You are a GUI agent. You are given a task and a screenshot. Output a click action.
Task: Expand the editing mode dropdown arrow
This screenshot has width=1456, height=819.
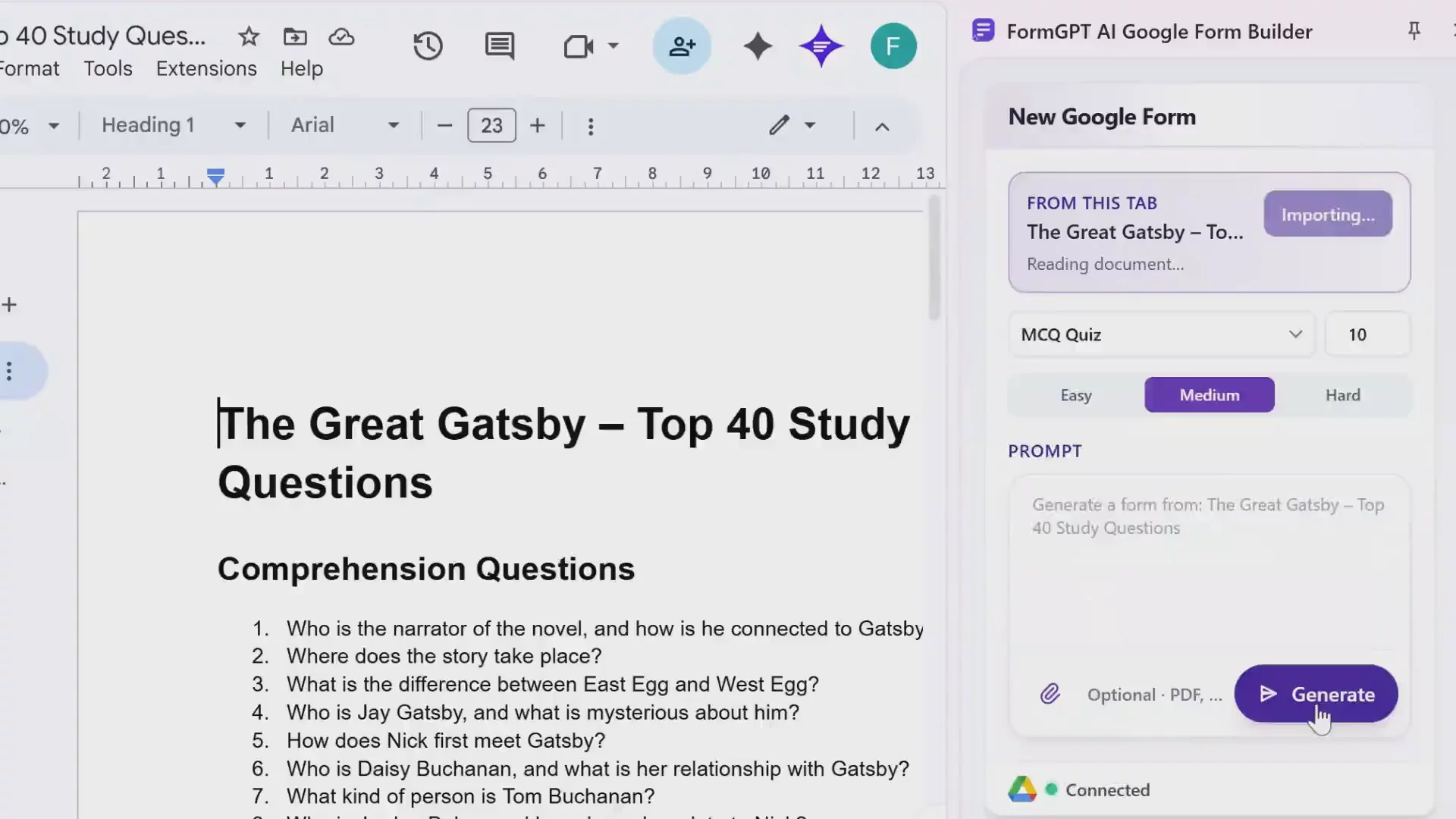[810, 125]
